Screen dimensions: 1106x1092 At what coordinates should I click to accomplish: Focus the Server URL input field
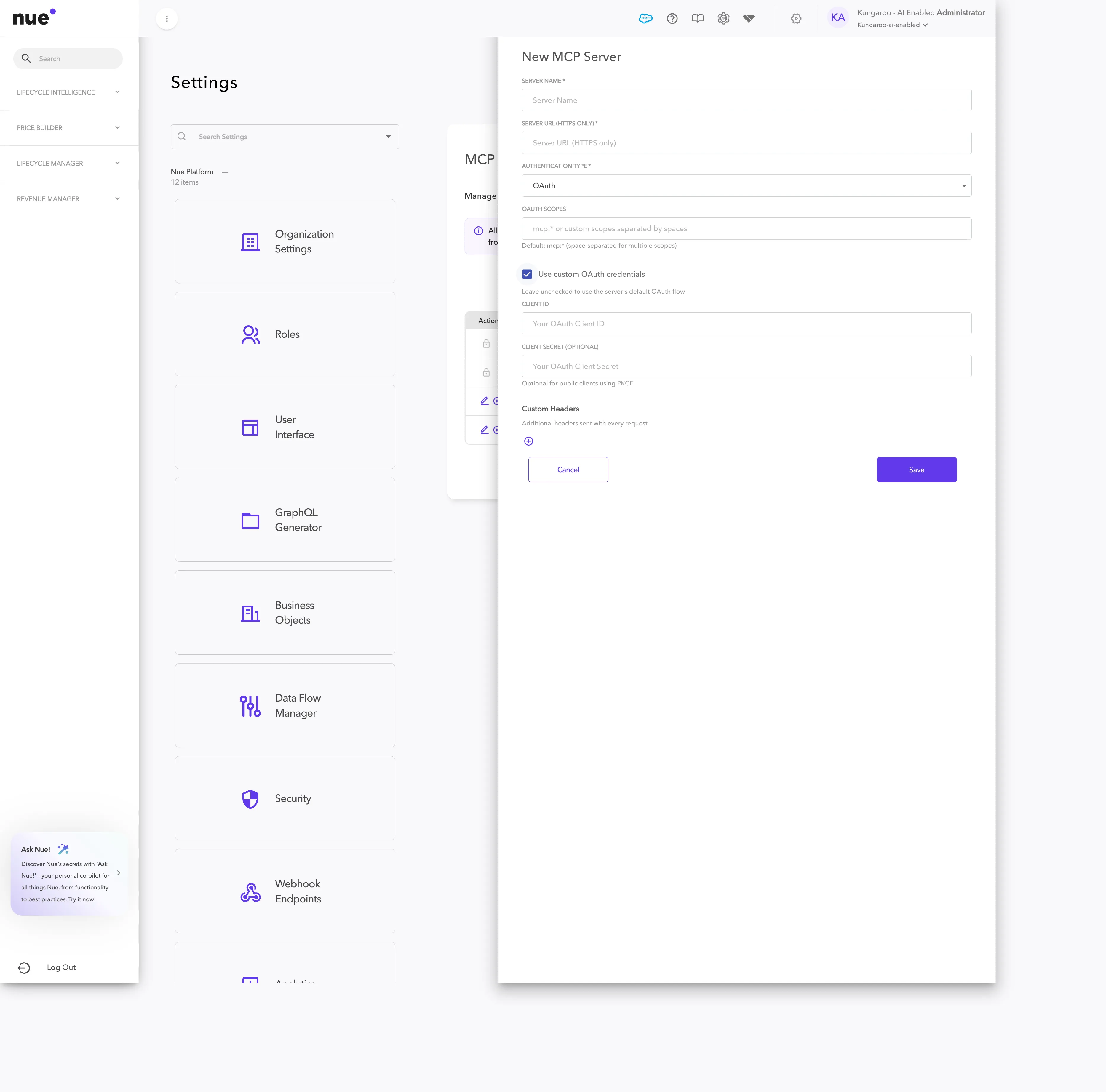(746, 143)
